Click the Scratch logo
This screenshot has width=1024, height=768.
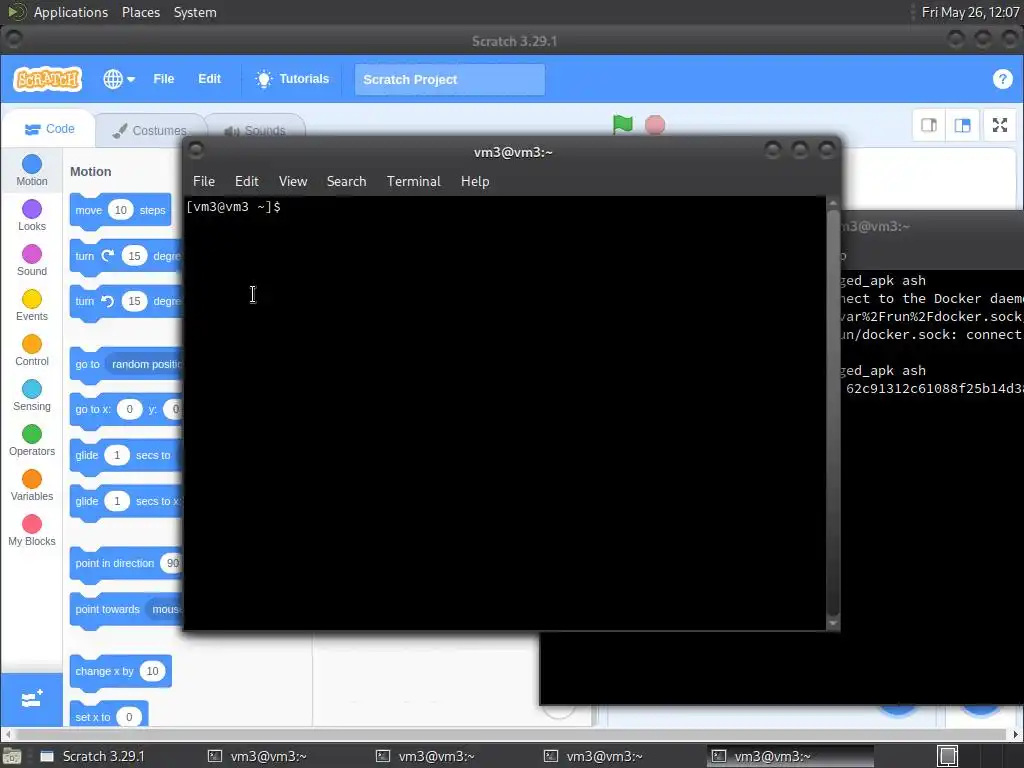pos(47,79)
